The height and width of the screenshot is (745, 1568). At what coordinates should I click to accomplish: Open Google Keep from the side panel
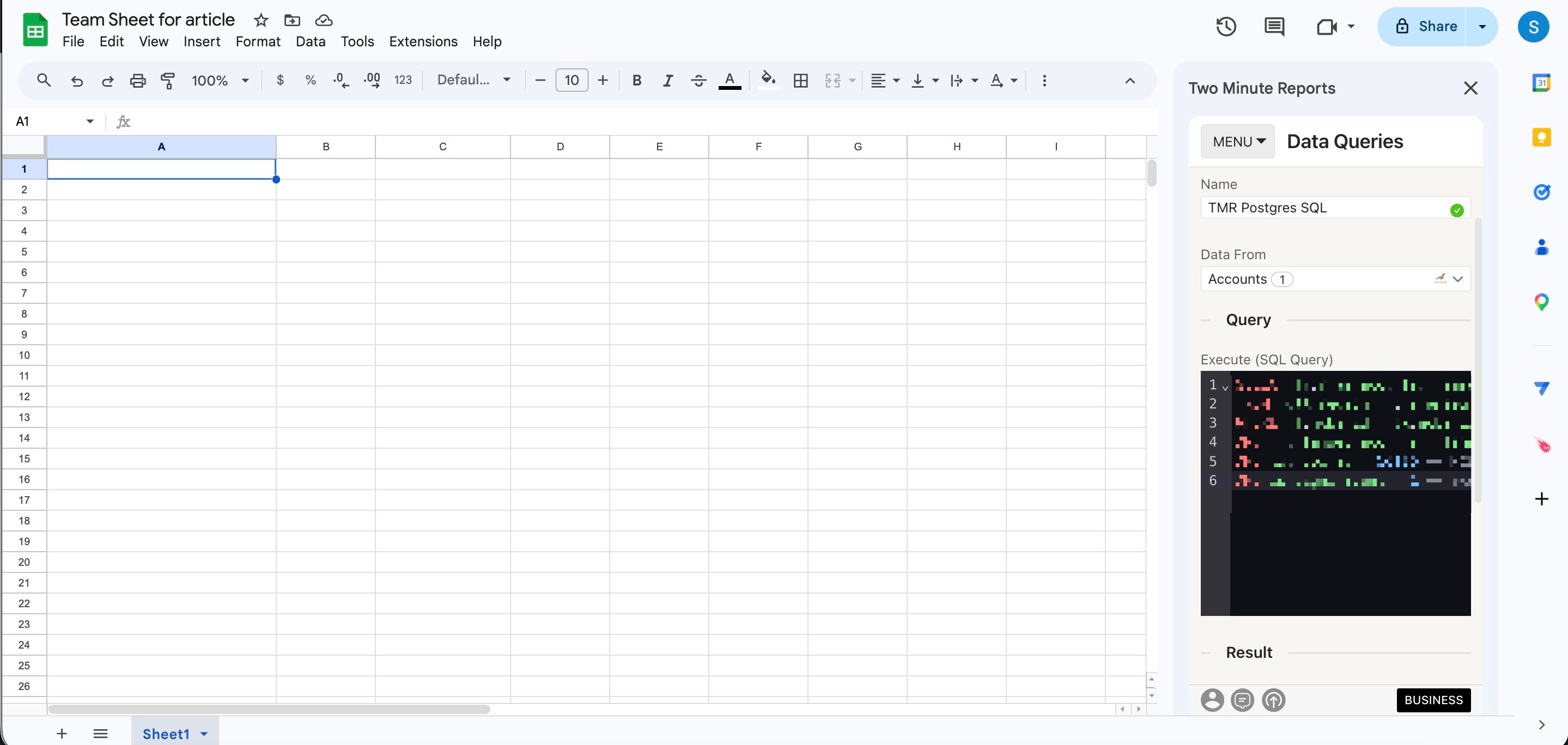pos(1542,137)
